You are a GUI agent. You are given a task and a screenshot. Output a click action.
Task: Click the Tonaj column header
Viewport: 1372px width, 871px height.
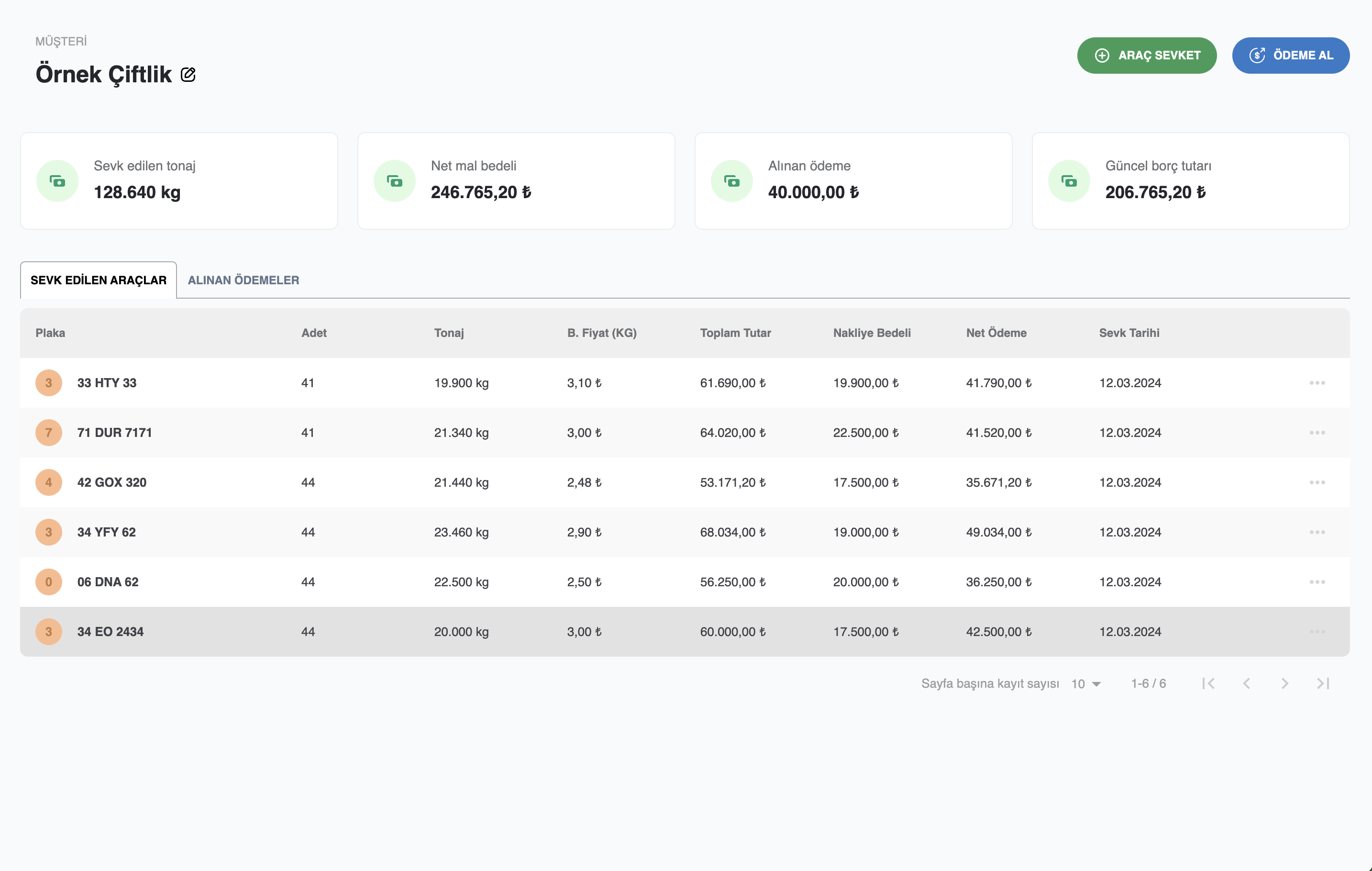tap(448, 333)
